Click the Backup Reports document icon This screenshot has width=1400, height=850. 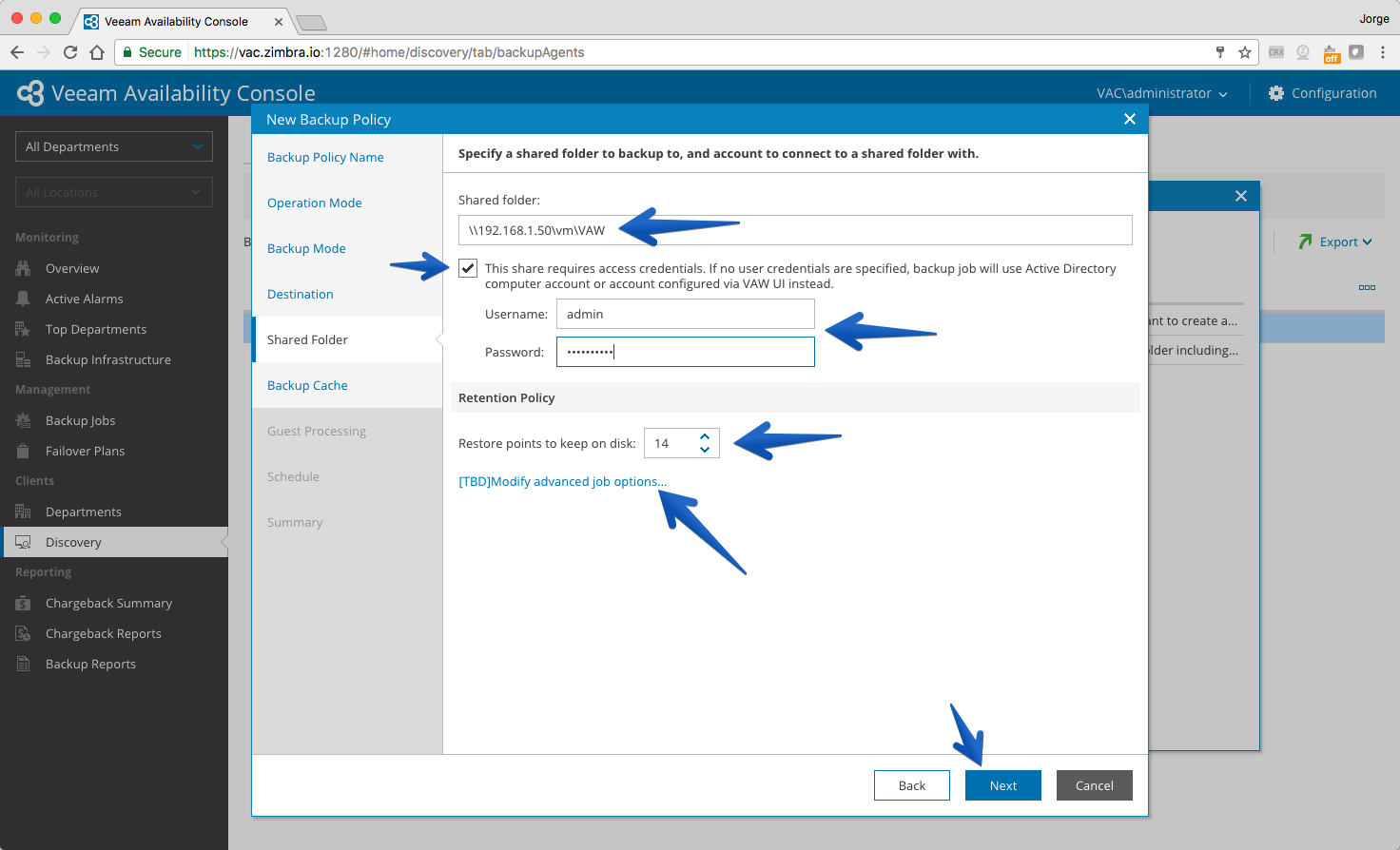click(x=23, y=664)
